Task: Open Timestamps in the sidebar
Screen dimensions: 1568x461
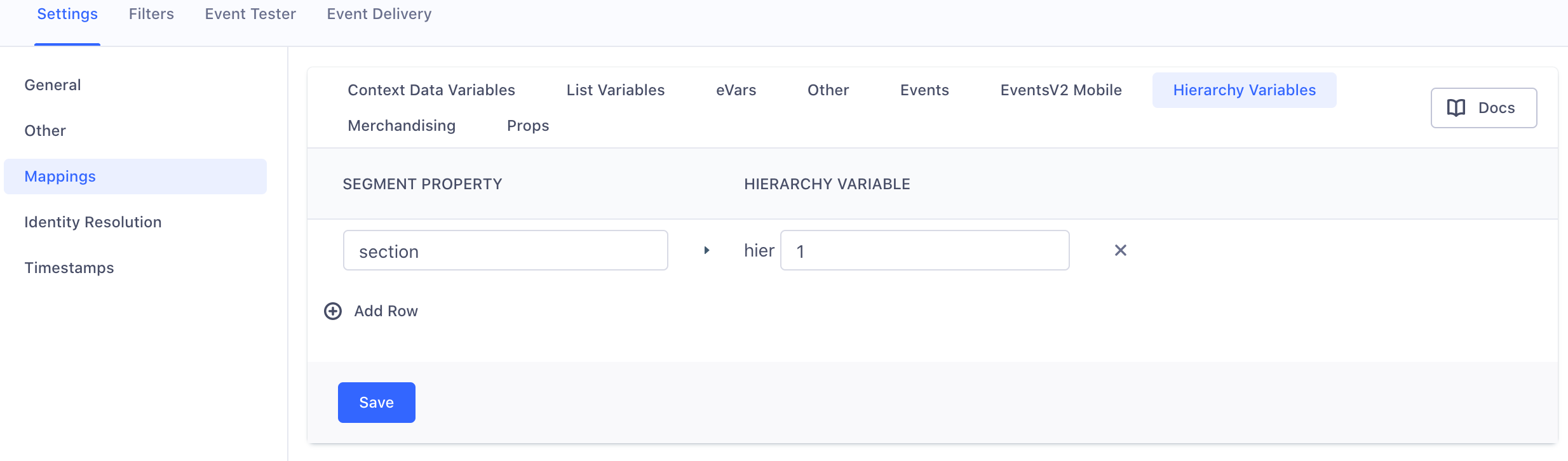Action: pos(69,268)
